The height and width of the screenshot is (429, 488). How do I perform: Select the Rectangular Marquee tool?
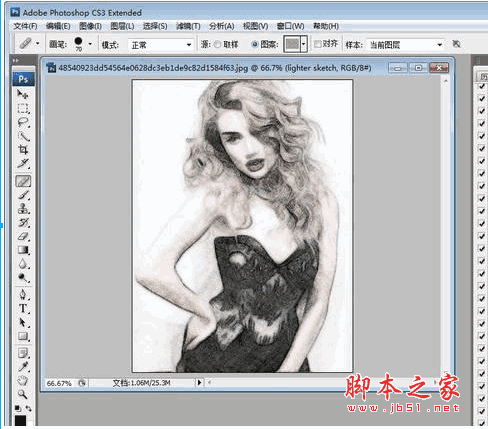[x=23, y=108]
